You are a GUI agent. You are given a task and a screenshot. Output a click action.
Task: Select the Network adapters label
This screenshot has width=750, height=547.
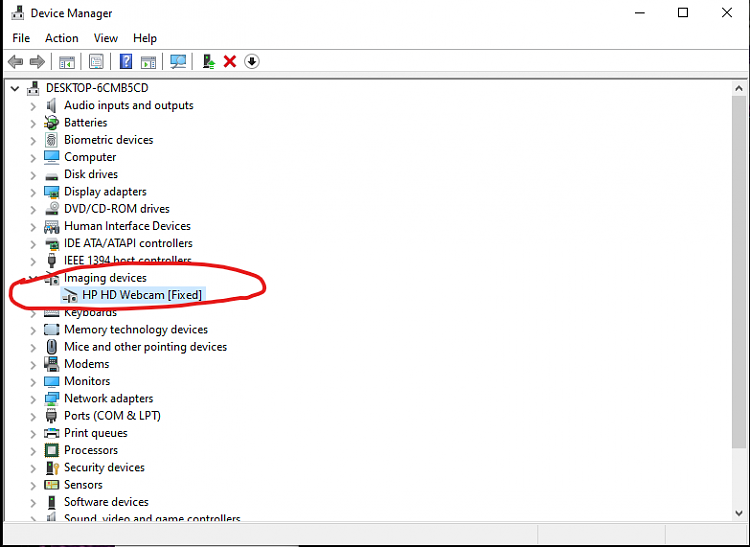click(x=109, y=398)
